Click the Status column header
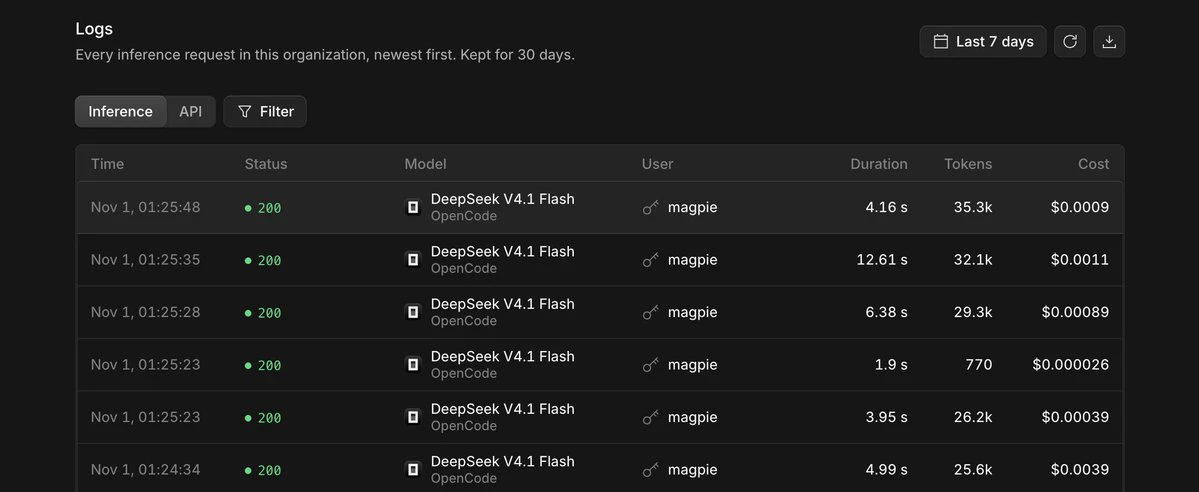Screen dimensions: 1199x492 266,164
